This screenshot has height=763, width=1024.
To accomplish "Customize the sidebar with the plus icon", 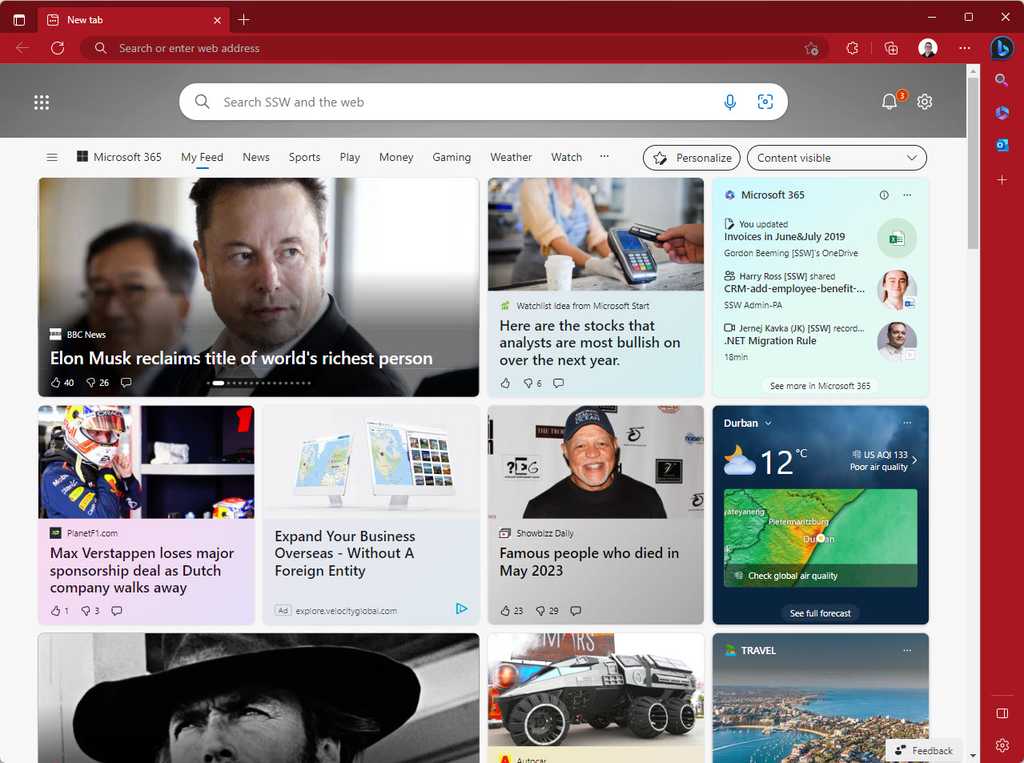I will coord(1003,181).
